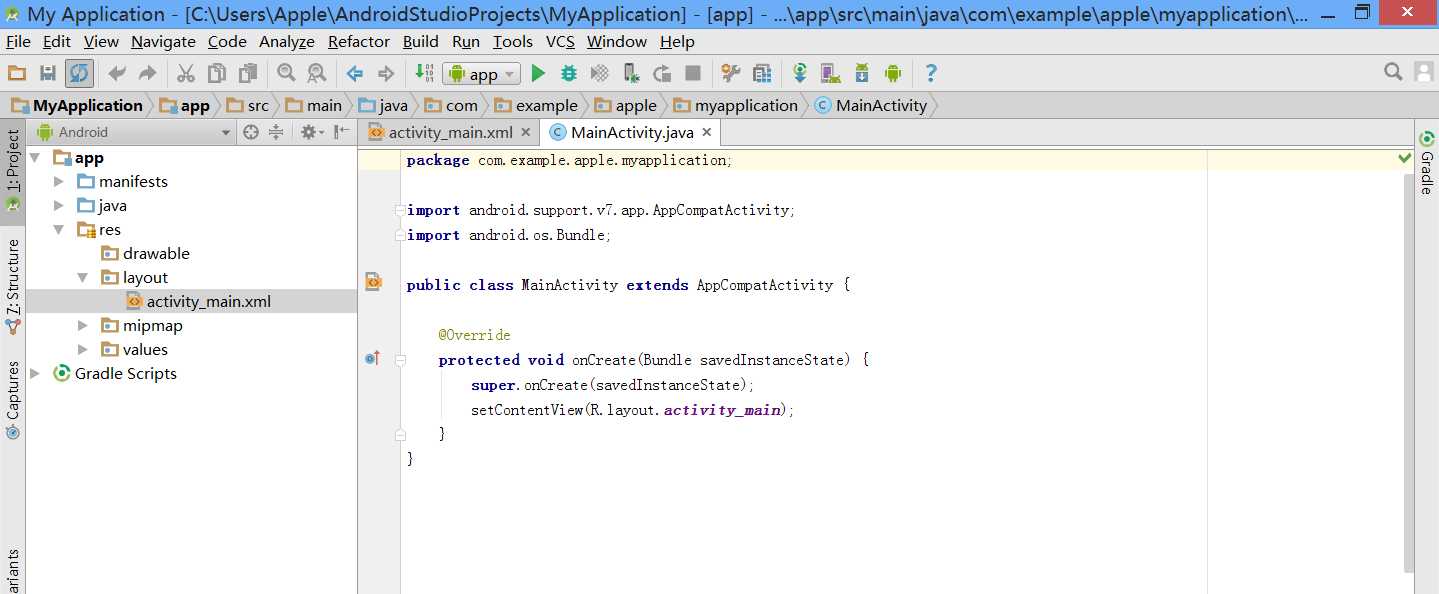Click the Copy icon in toolbar
The width and height of the screenshot is (1439, 594).
(x=216, y=73)
